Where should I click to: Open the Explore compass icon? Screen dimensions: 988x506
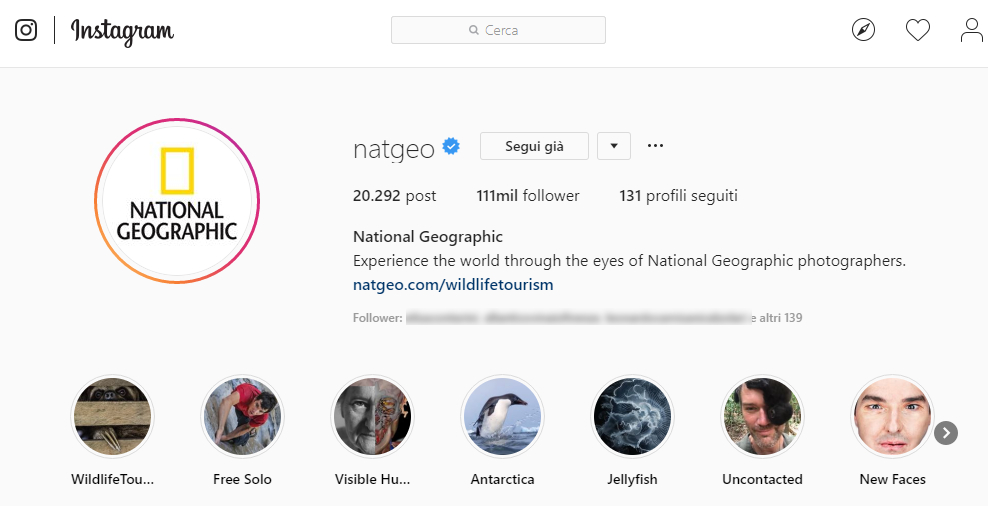pos(863,30)
